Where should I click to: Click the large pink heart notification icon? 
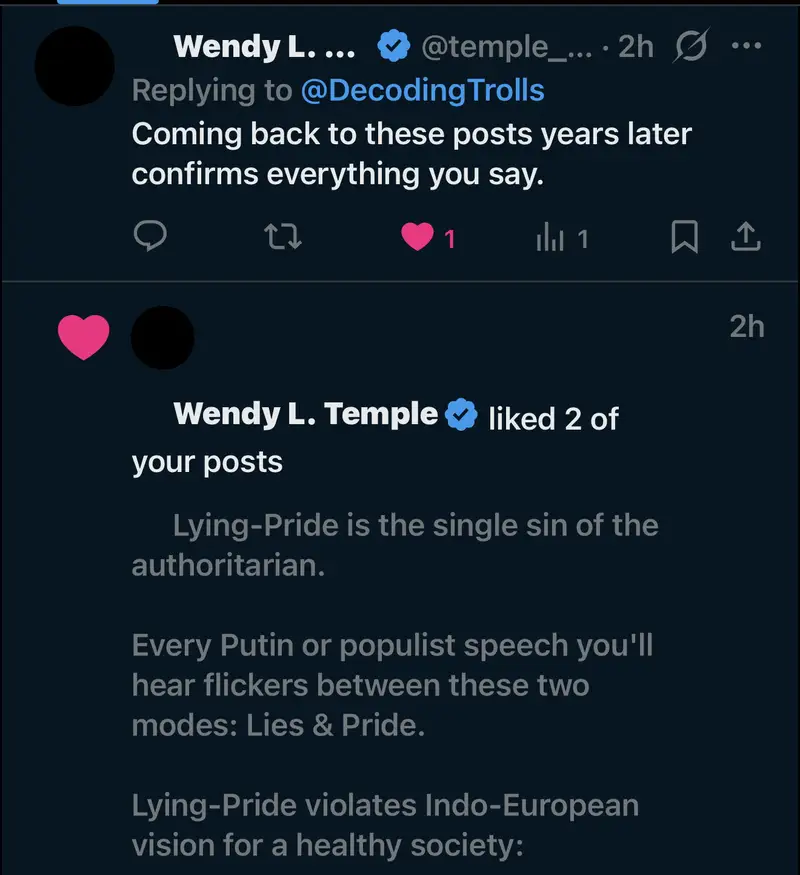pos(83,336)
